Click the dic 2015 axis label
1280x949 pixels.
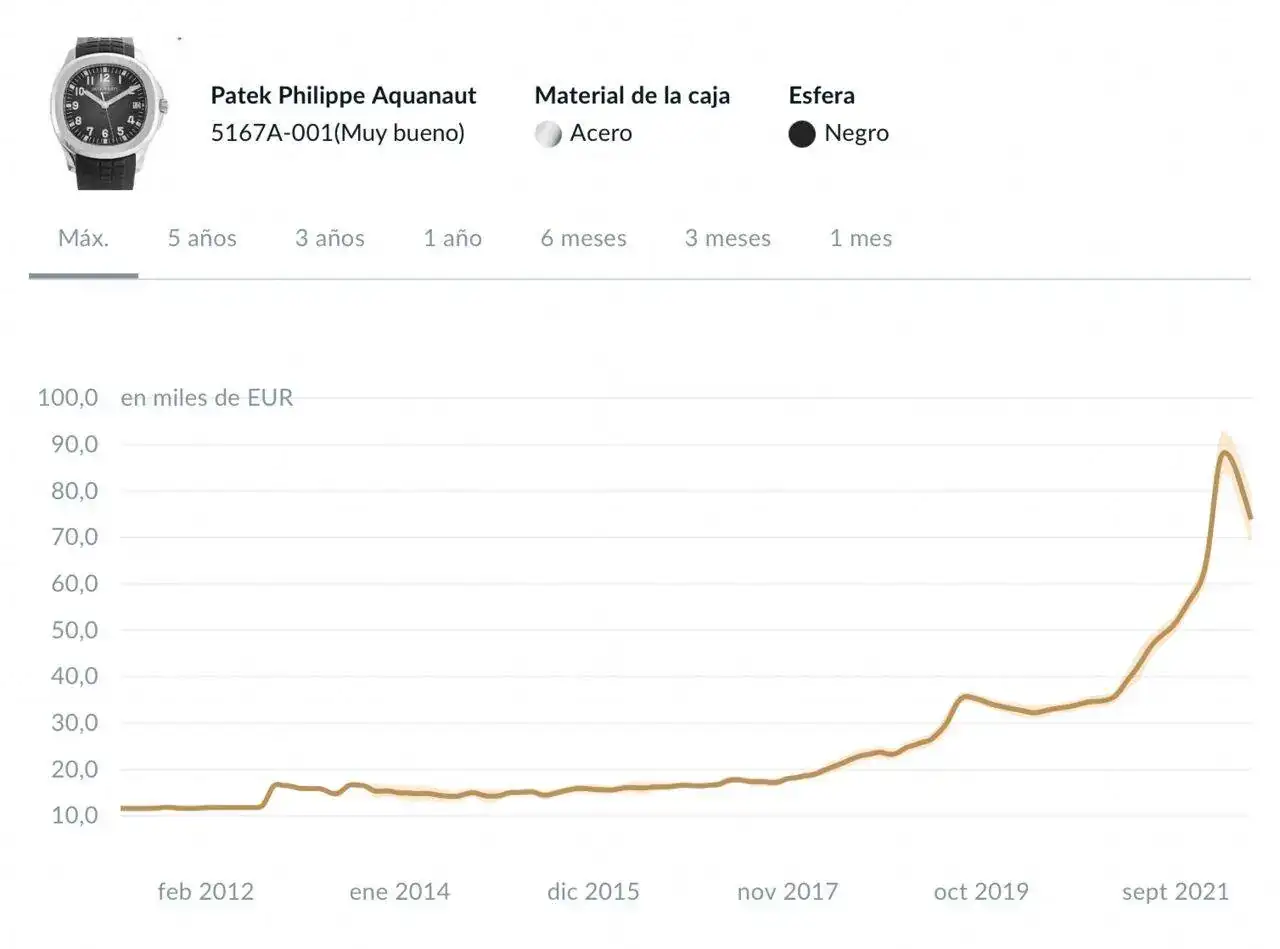pyautogui.click(x=593, y=892)
